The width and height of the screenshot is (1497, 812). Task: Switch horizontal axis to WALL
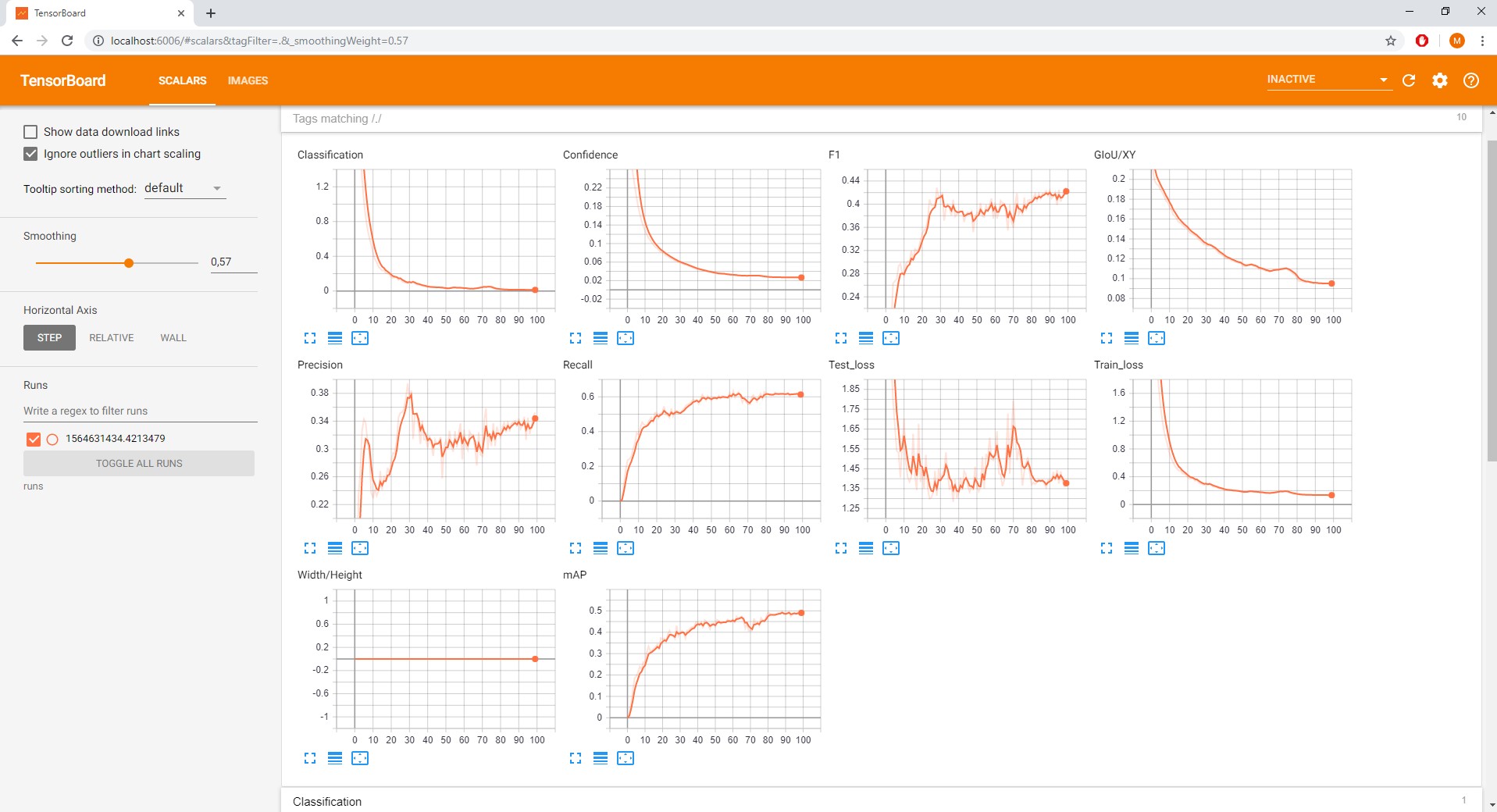[x=173, y=337]
